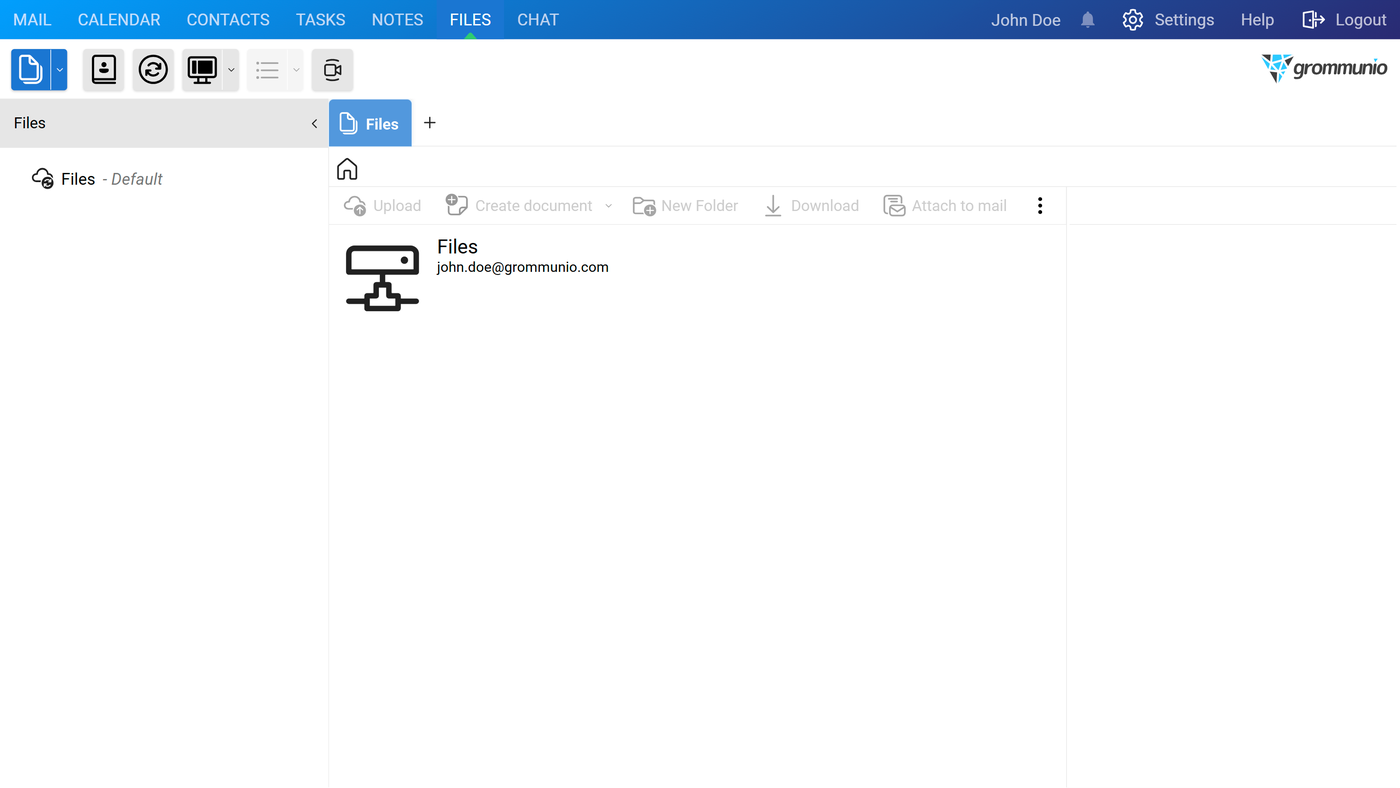Viewport: 1400px width, 788px height.
Task: Click the Attach to mail icon
Action: click(894, 206)
